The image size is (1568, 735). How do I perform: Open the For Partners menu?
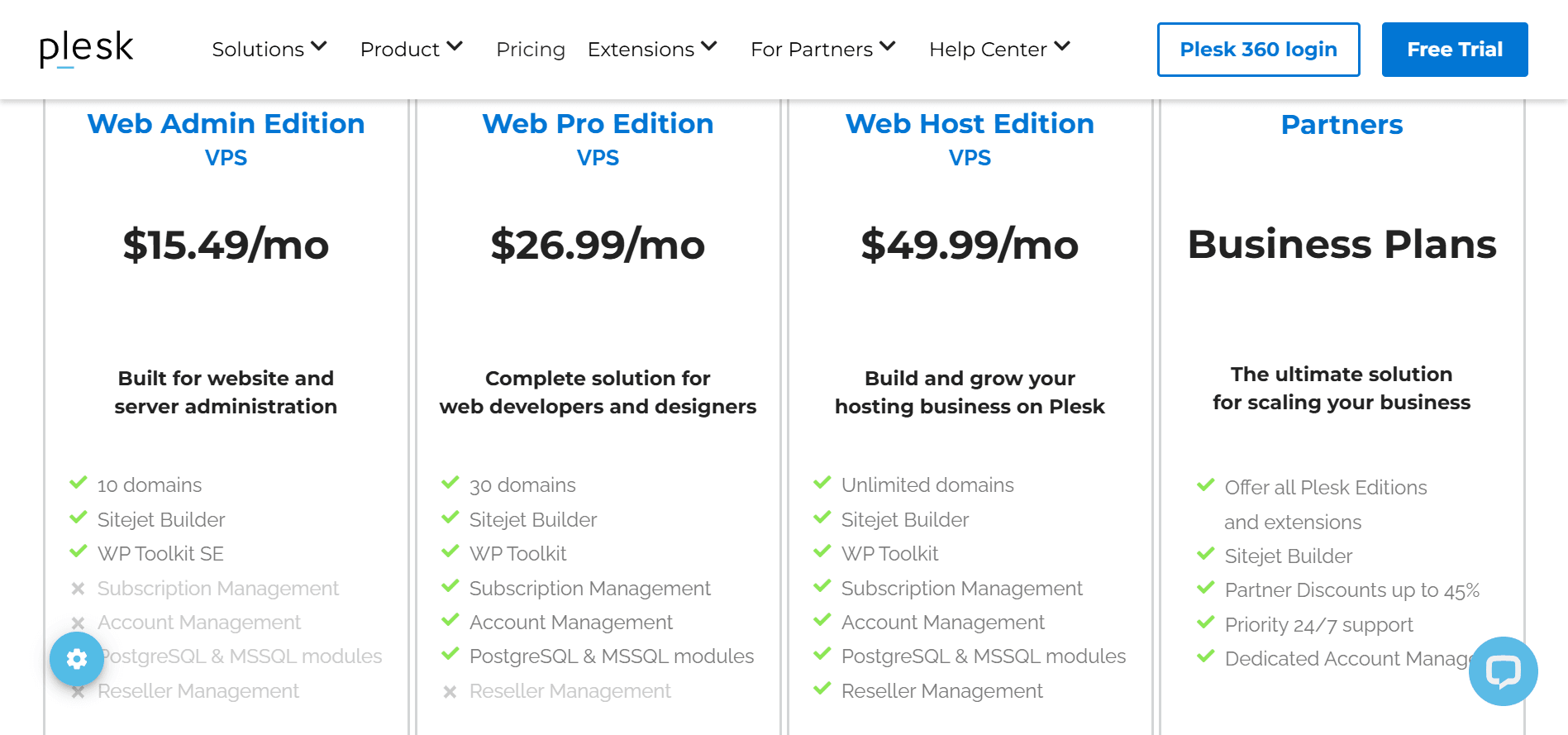click(822, 49)
